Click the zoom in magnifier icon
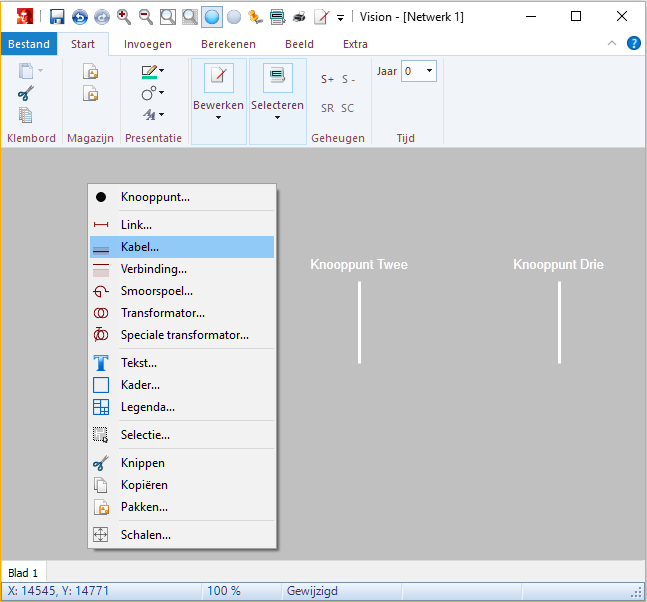This screenshot has height=602, width=647. point(124,17)
